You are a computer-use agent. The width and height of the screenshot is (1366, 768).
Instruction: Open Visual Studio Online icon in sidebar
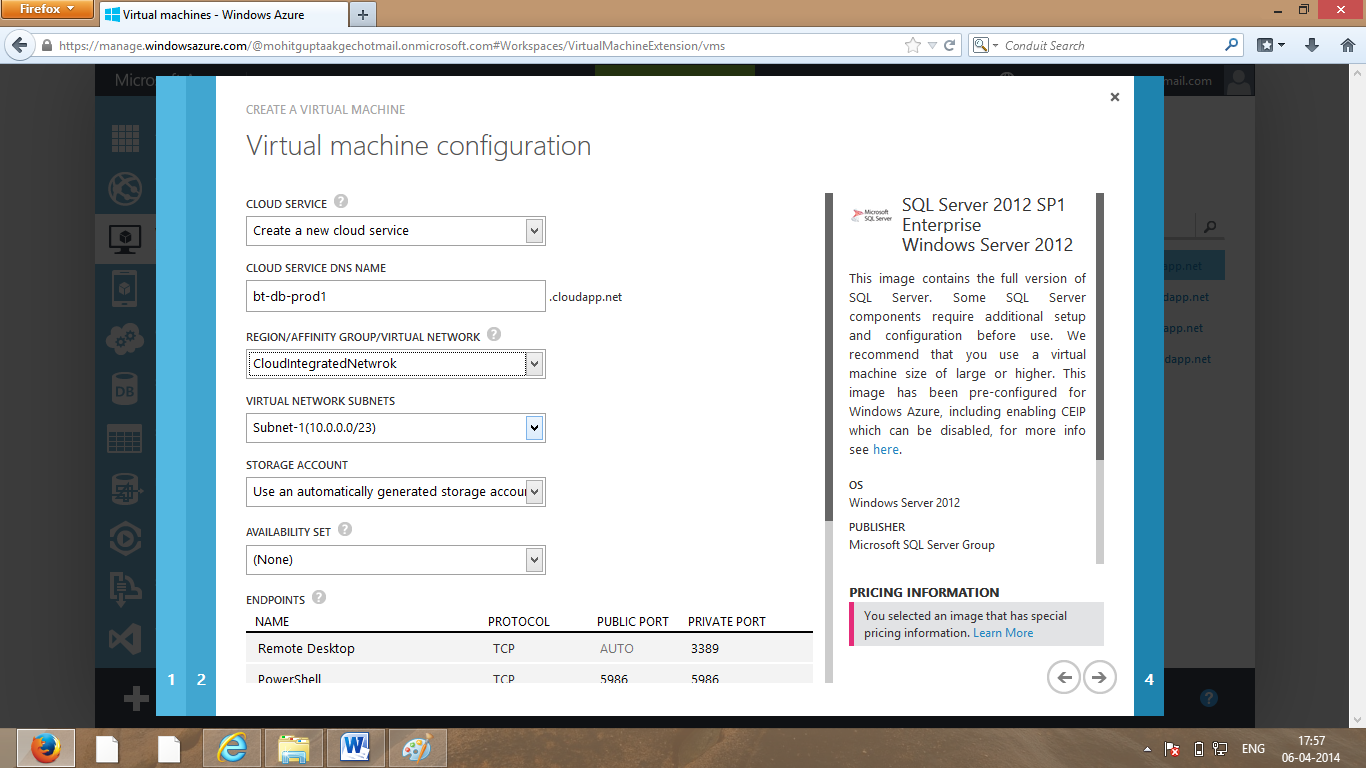[125, 639]
